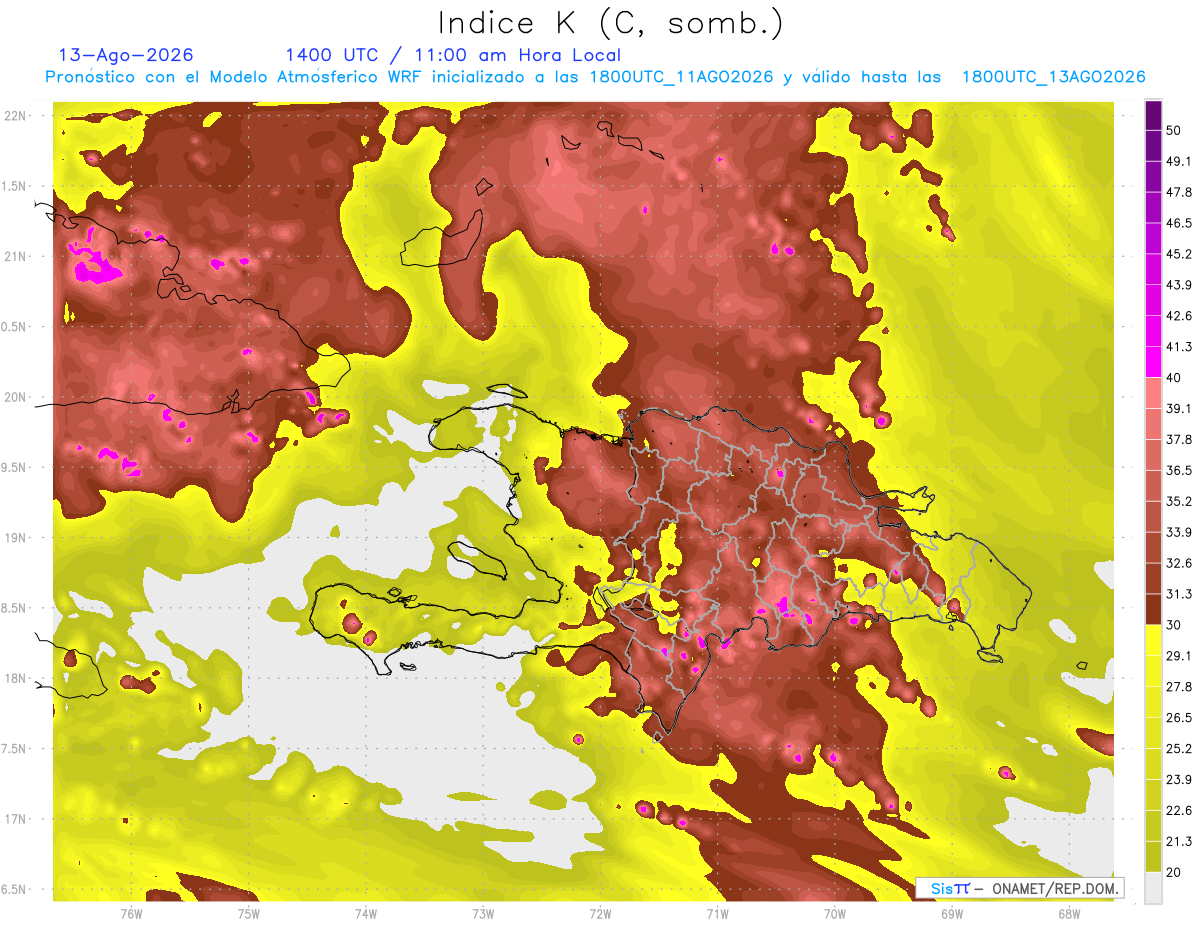Click the legend value "50"

point(1175,130)
